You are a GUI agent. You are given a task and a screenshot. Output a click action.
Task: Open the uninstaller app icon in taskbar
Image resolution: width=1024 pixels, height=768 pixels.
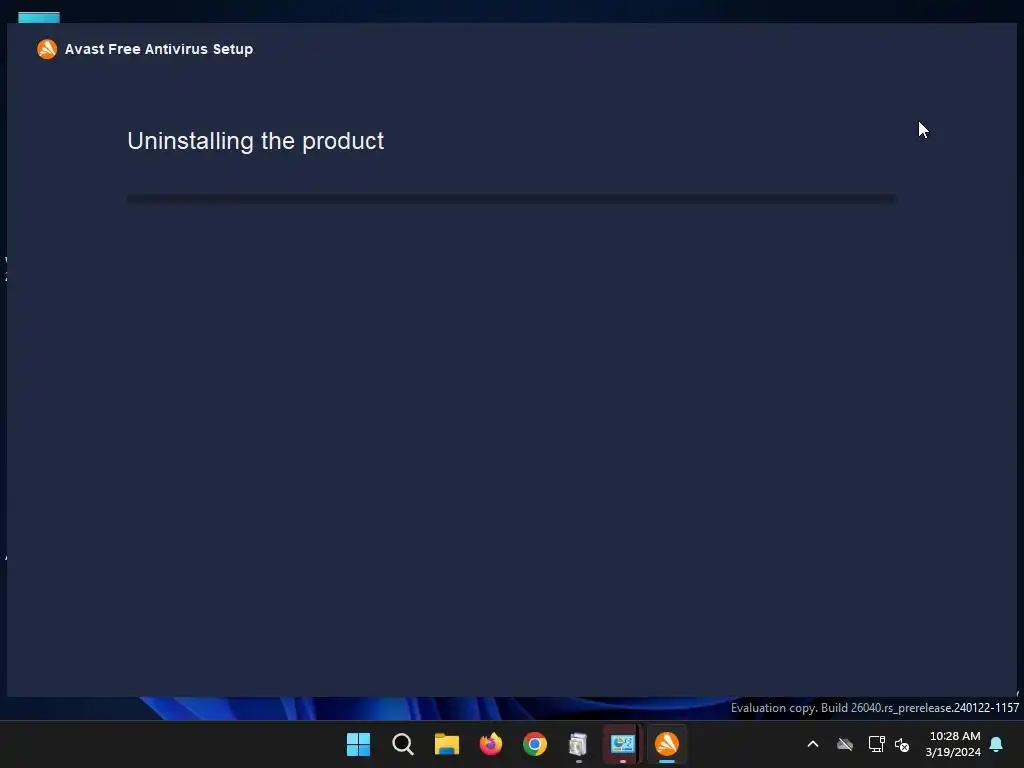578,744
